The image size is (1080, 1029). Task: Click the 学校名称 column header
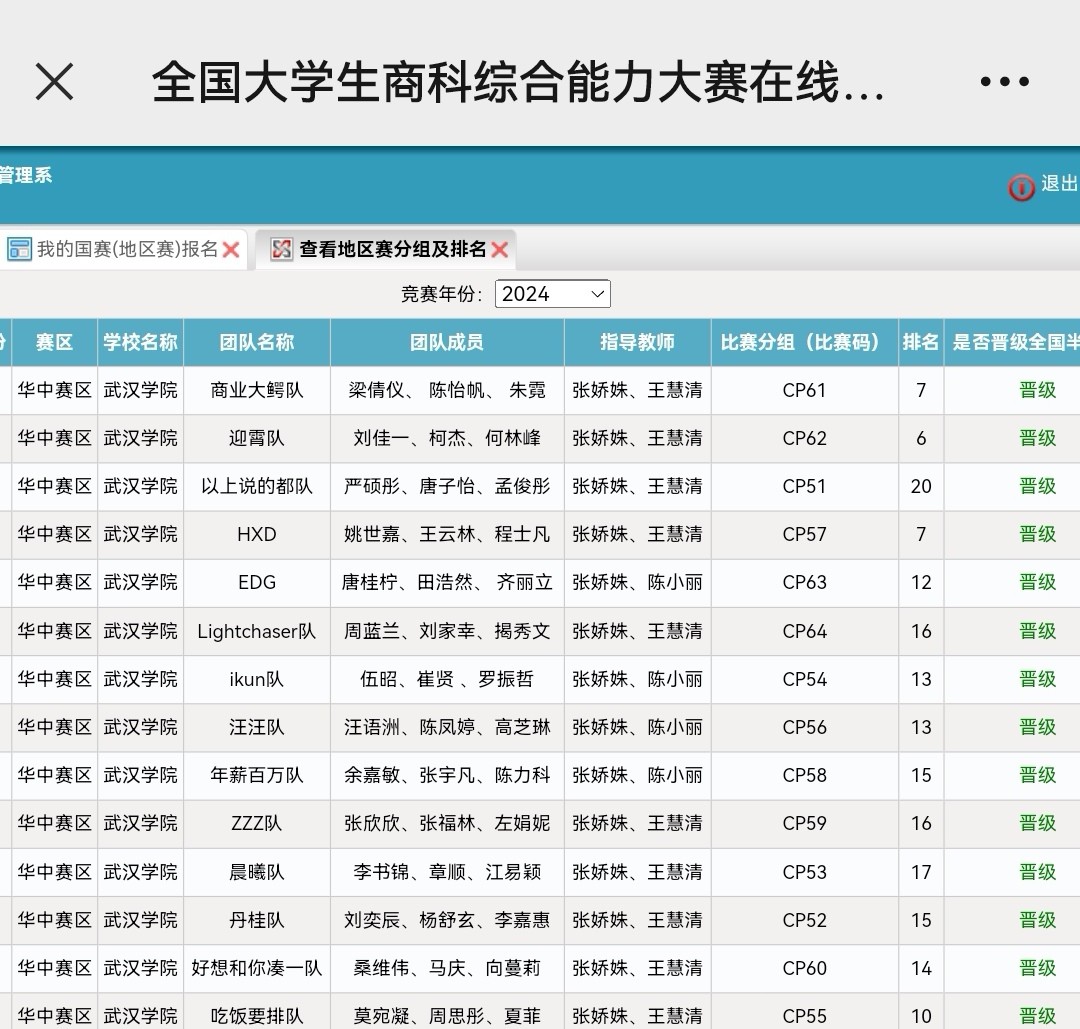pos(140,342)
